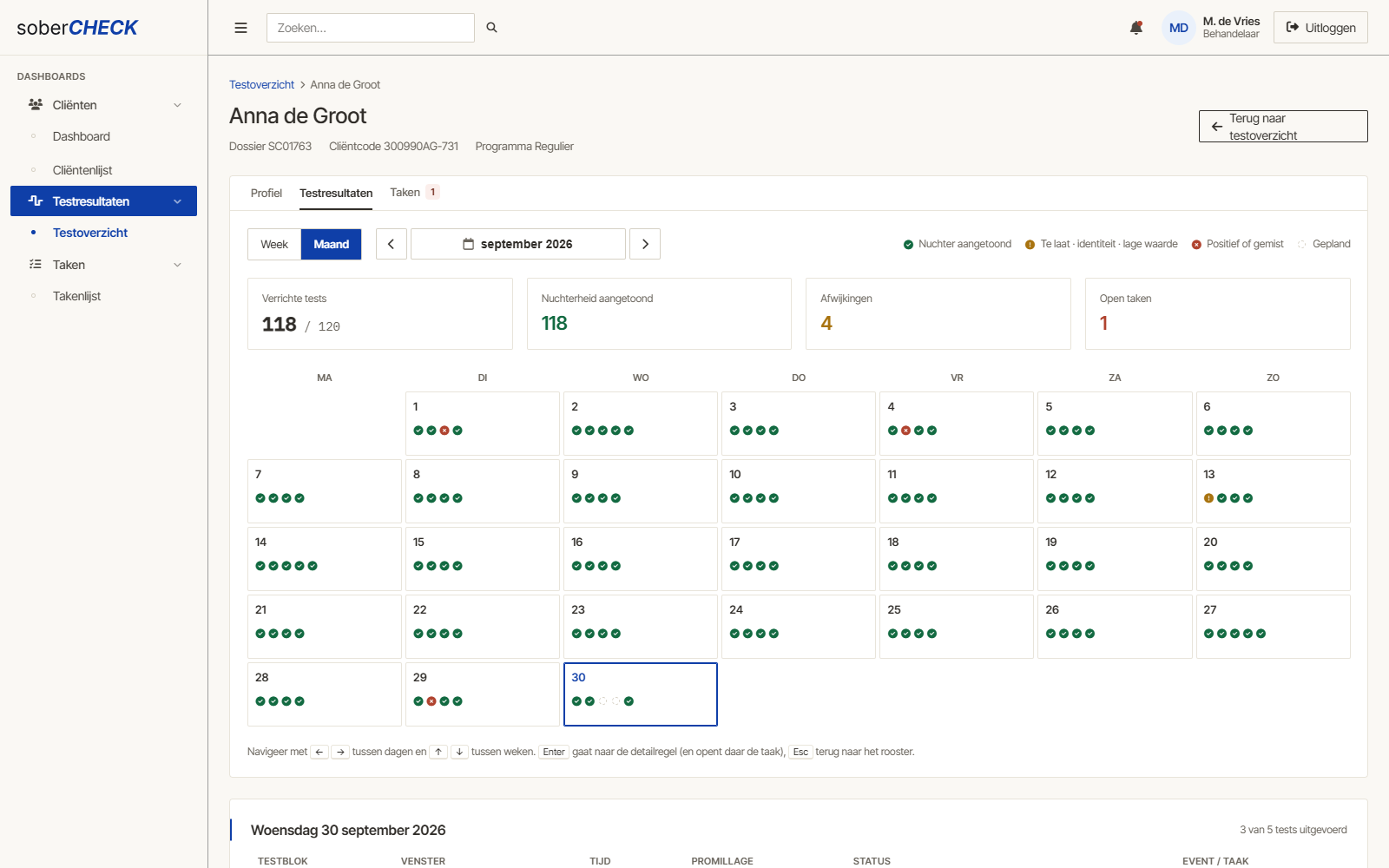This screenshot has width=1389, height=868.
Task: Click red missed test dot on day 1
Action: point(444,431)
